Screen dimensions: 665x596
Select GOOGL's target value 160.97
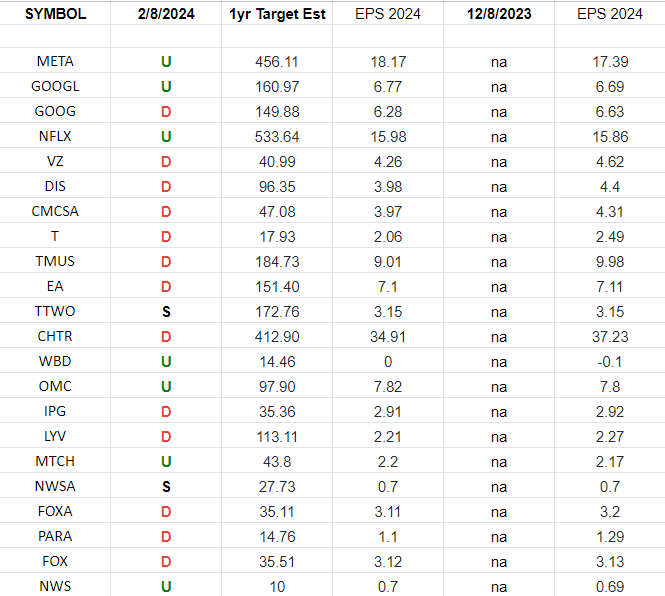point(277,87)
